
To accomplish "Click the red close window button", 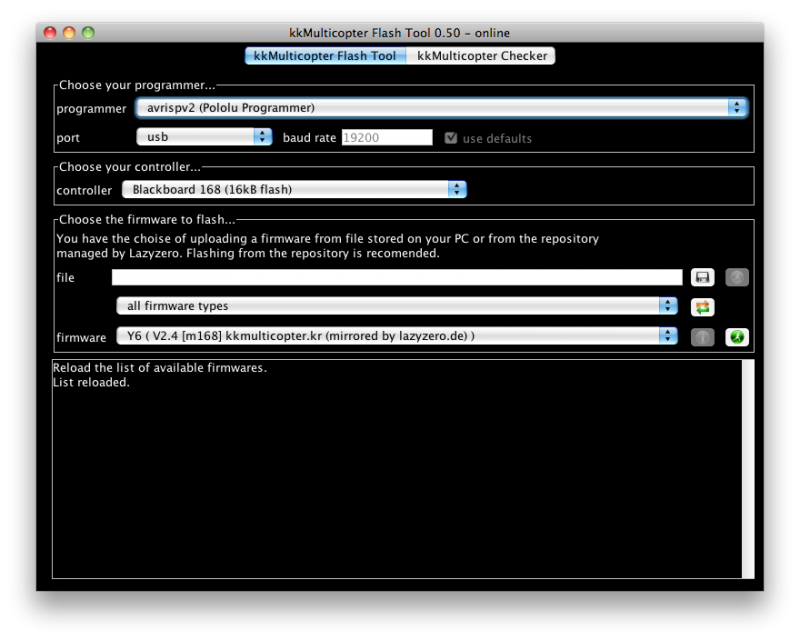I will [x=50, y=33].
